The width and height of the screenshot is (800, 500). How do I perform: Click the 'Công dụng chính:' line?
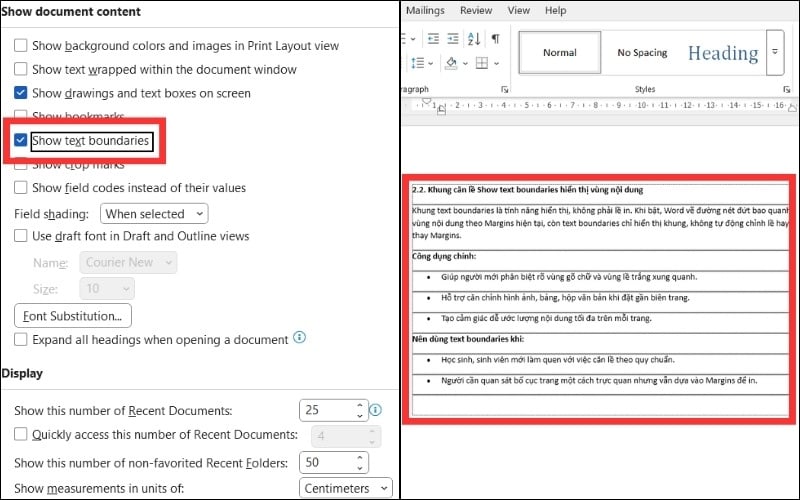(444, 256)
